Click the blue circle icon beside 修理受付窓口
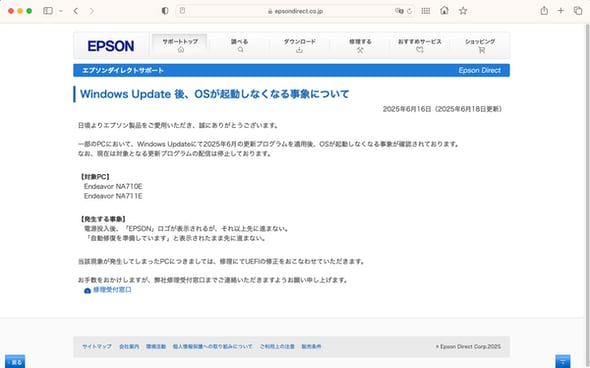Image resolution: width=590 pixels, height=368 pixels. click(87, 290)
